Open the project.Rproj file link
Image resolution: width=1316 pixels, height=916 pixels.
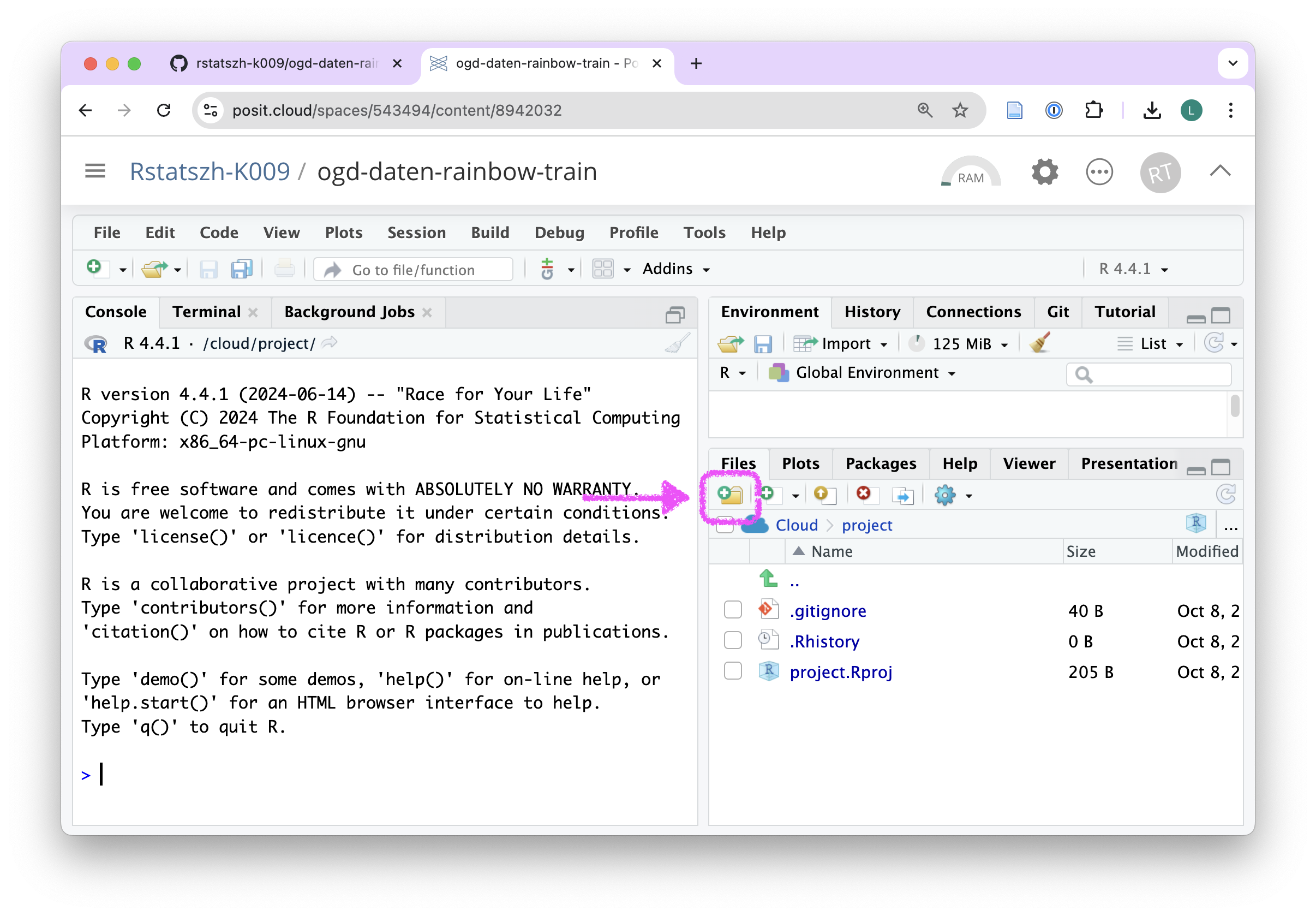(x=840, y=671)
